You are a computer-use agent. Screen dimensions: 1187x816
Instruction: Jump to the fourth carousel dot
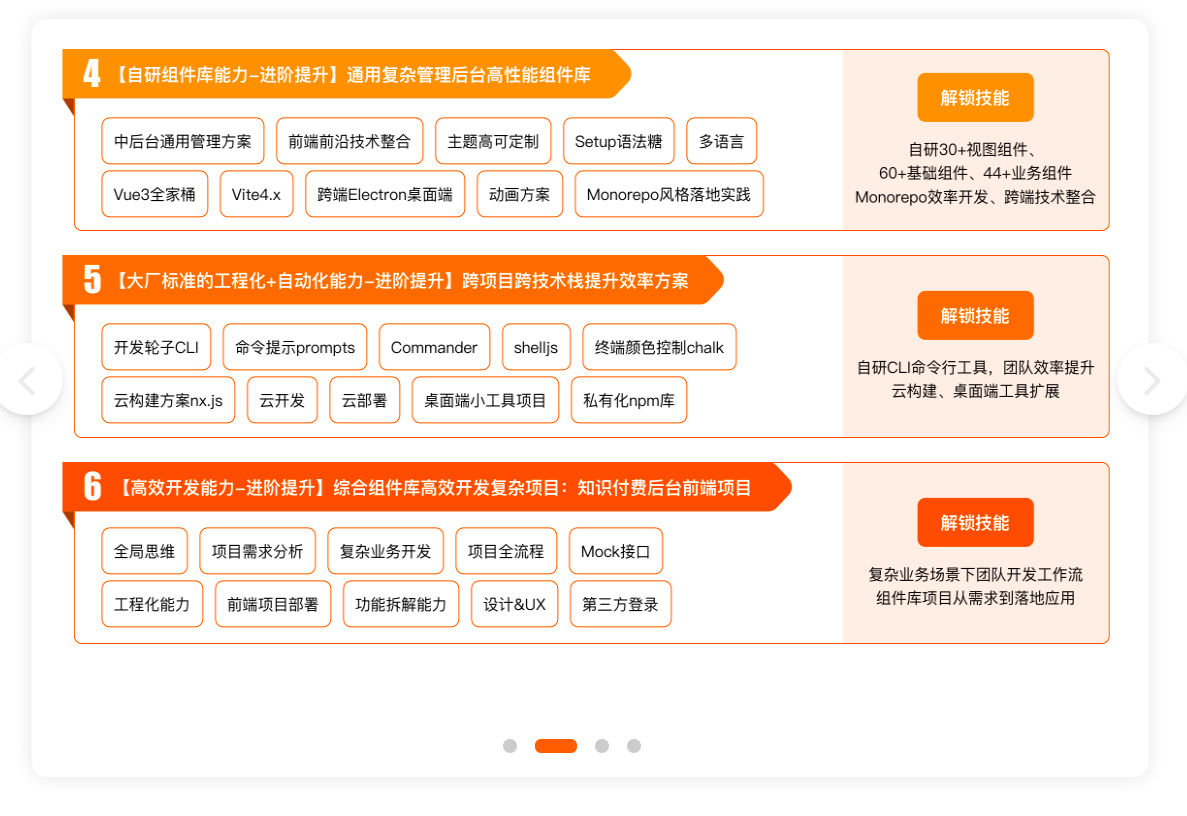point(634,746)
